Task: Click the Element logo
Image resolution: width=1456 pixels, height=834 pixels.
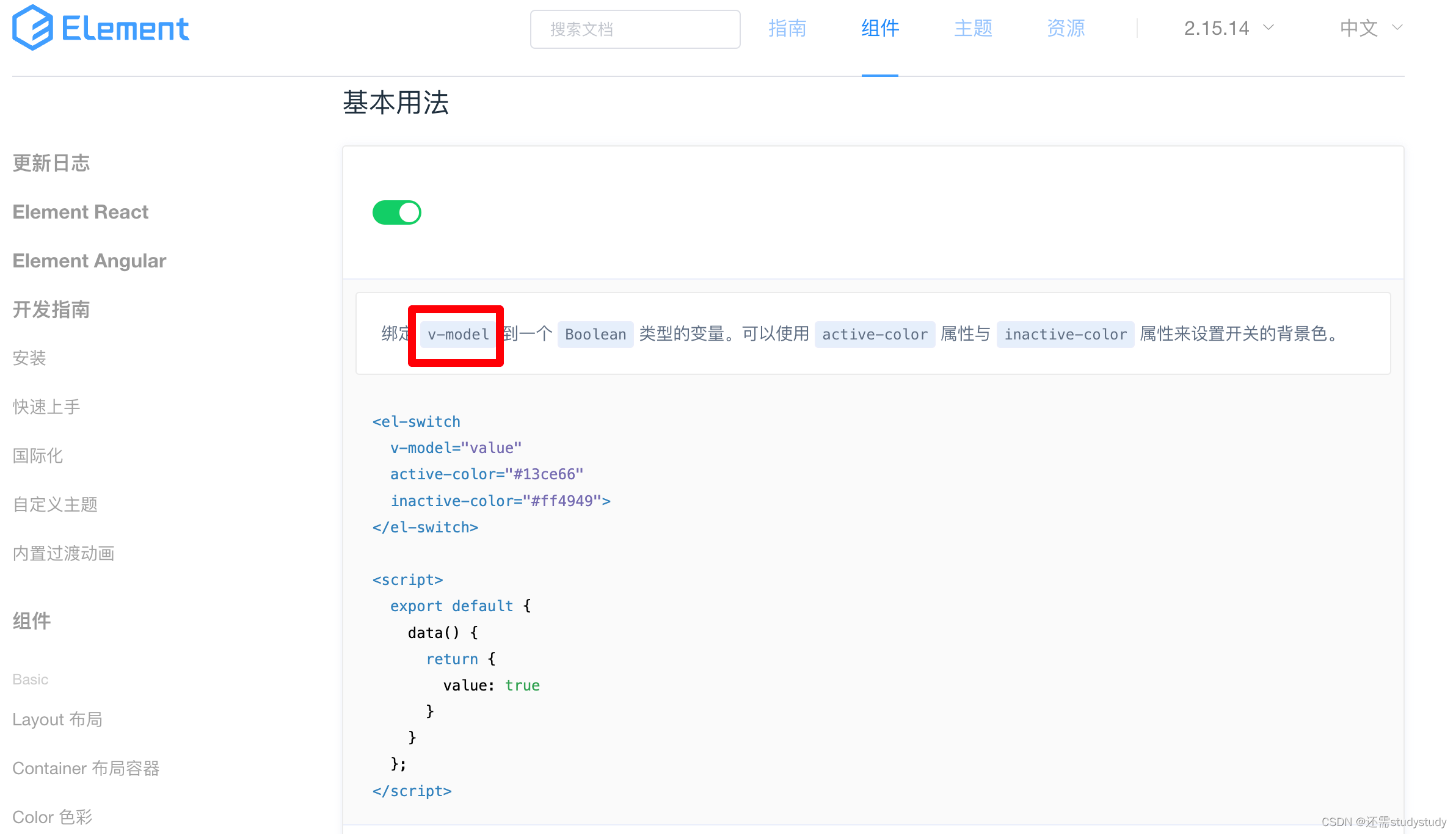Action: tap(101, 28)
